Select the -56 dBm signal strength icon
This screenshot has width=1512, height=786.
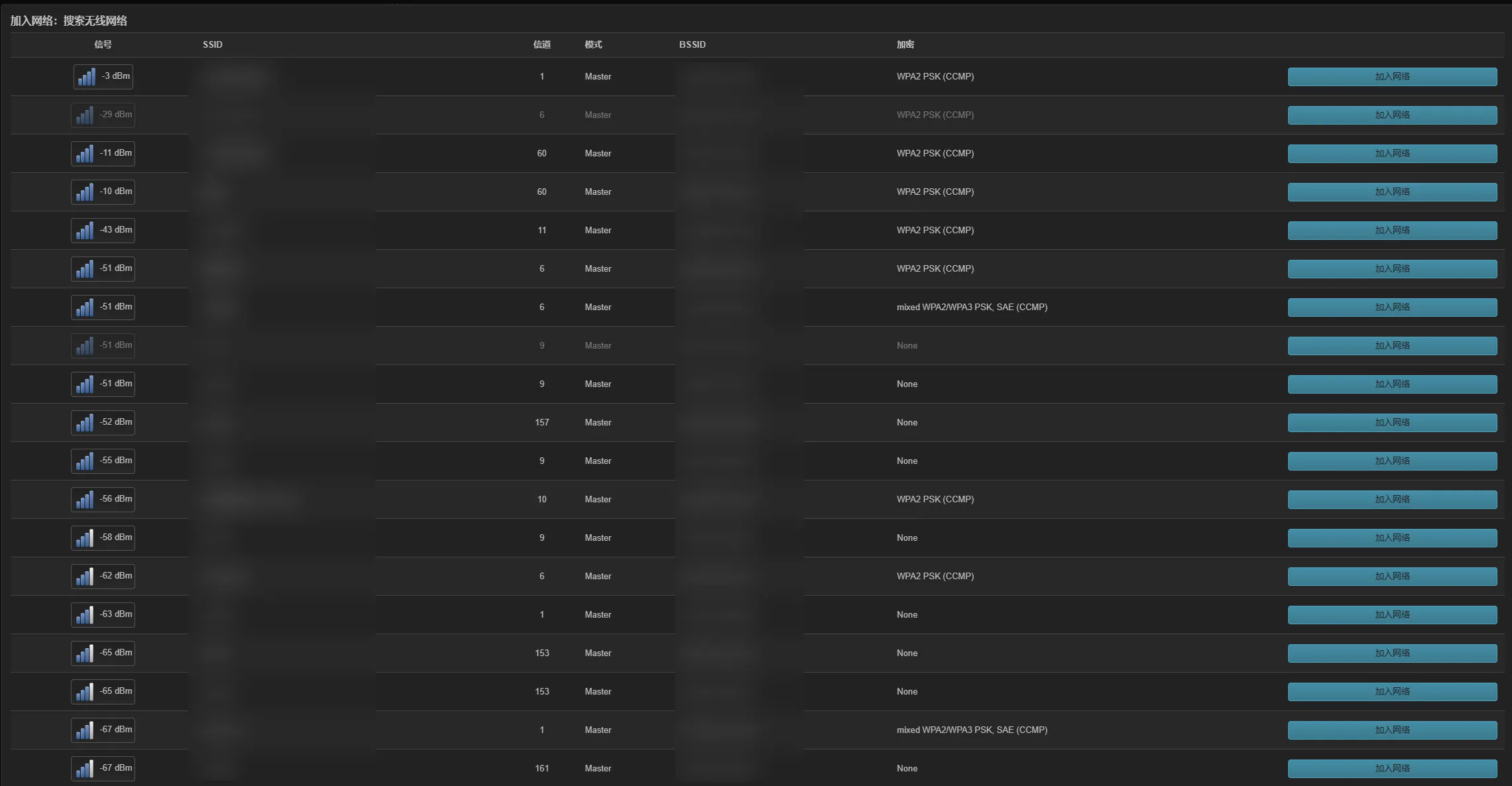click(84, 500)
